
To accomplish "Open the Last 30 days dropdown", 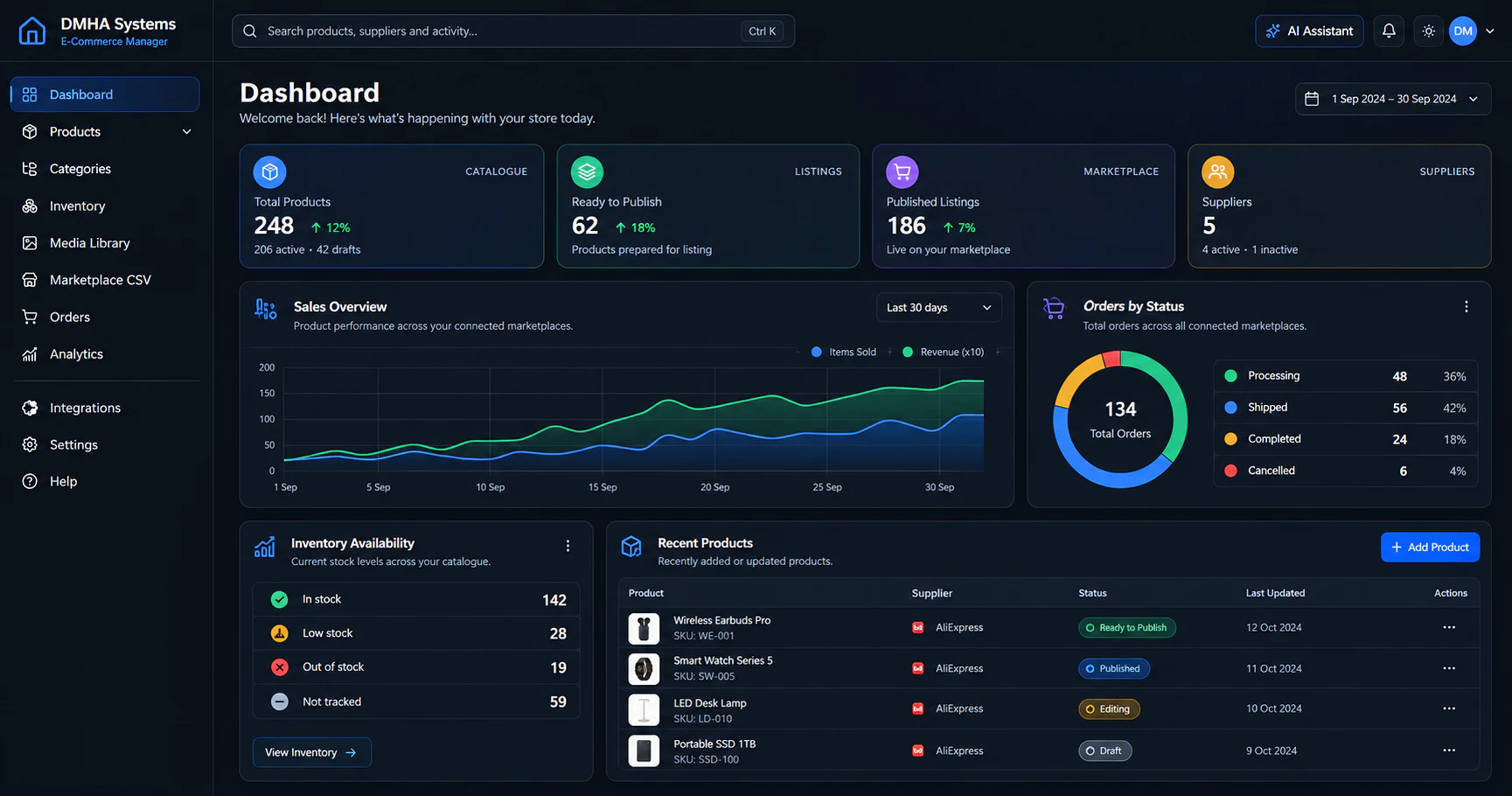I will coord(939,308).
